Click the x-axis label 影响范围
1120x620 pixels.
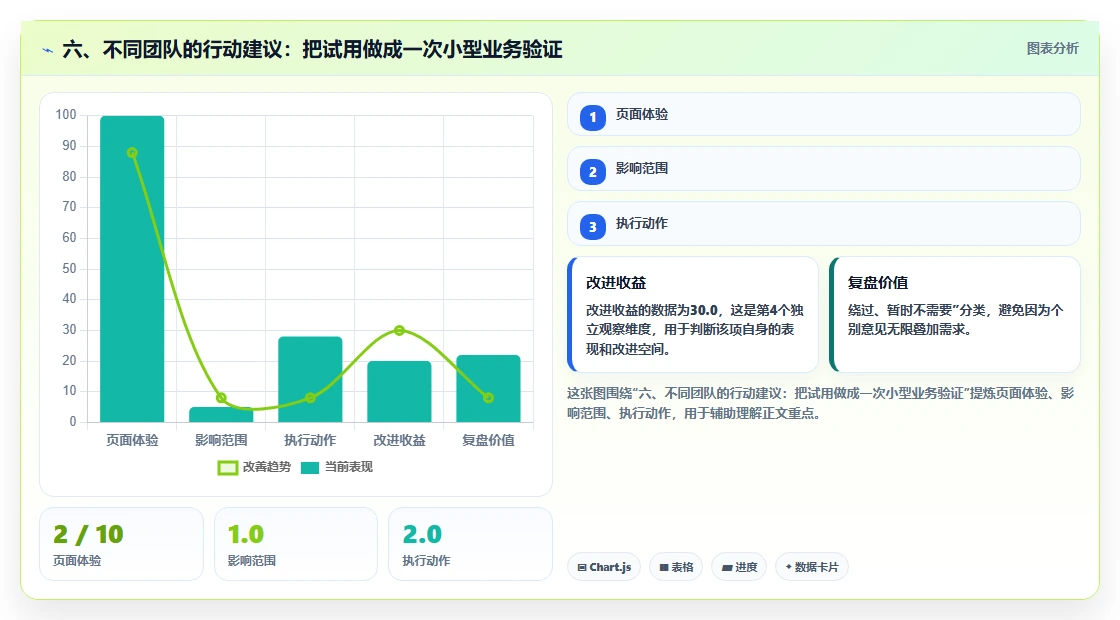point(221,440)
